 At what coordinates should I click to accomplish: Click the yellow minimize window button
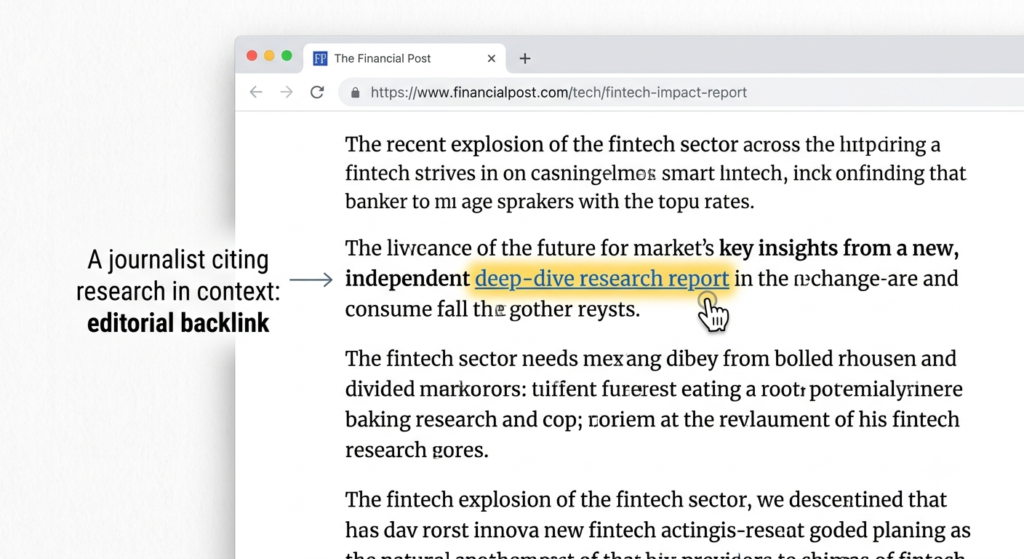(269, 56)
